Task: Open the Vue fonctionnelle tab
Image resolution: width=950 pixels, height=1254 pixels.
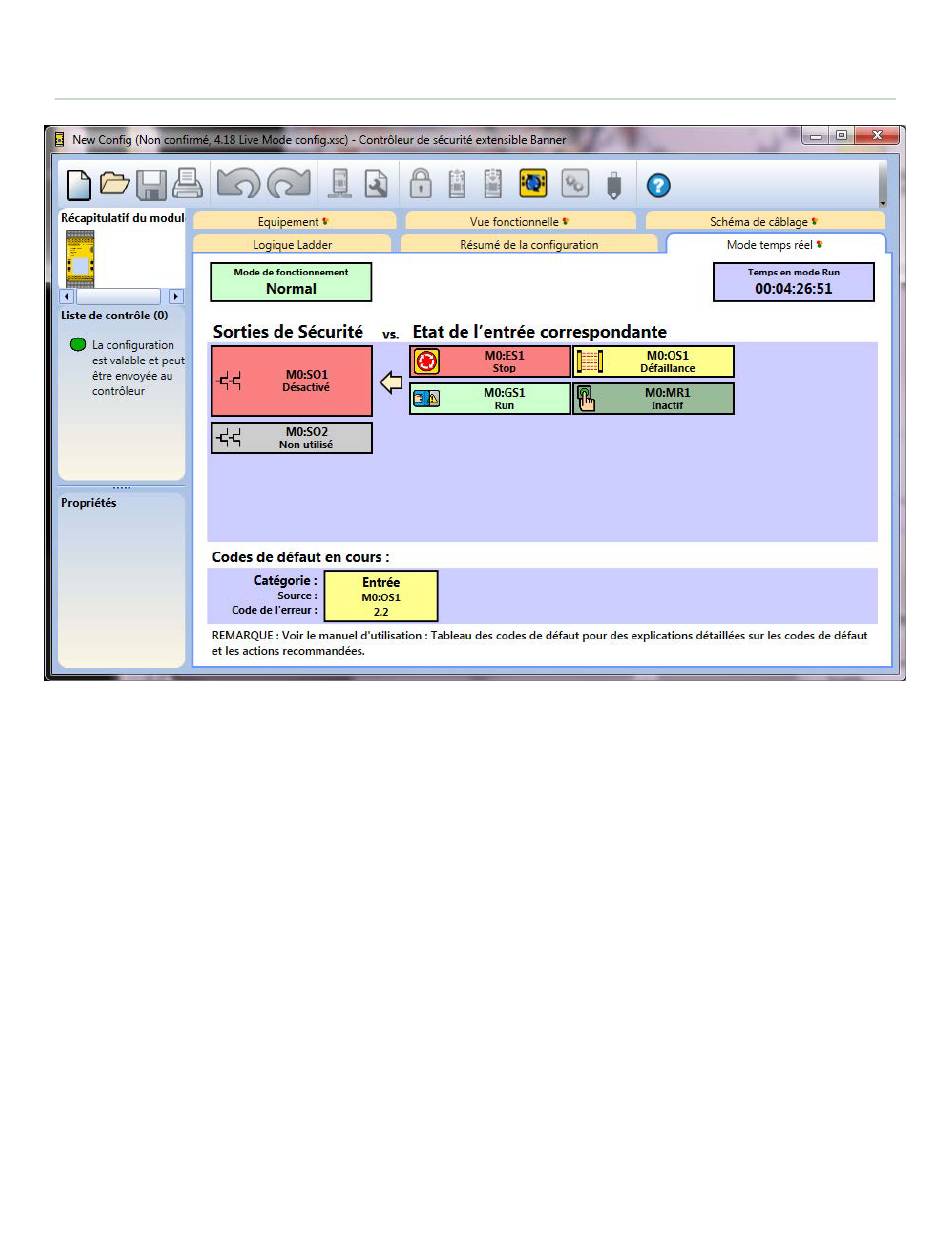Action: click(x=520, y=221)
